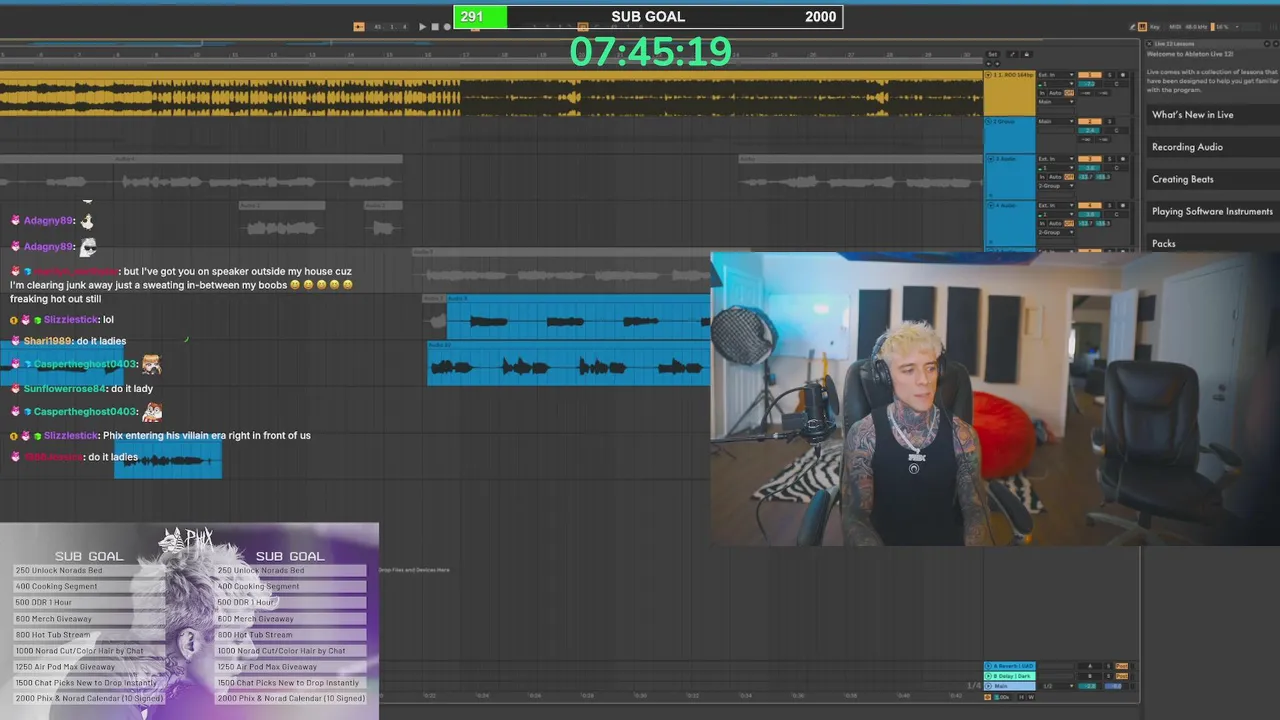Set 3 Audio monitor to Auto
This screenshot has width=1280, height=720.
pos(1055,176)
